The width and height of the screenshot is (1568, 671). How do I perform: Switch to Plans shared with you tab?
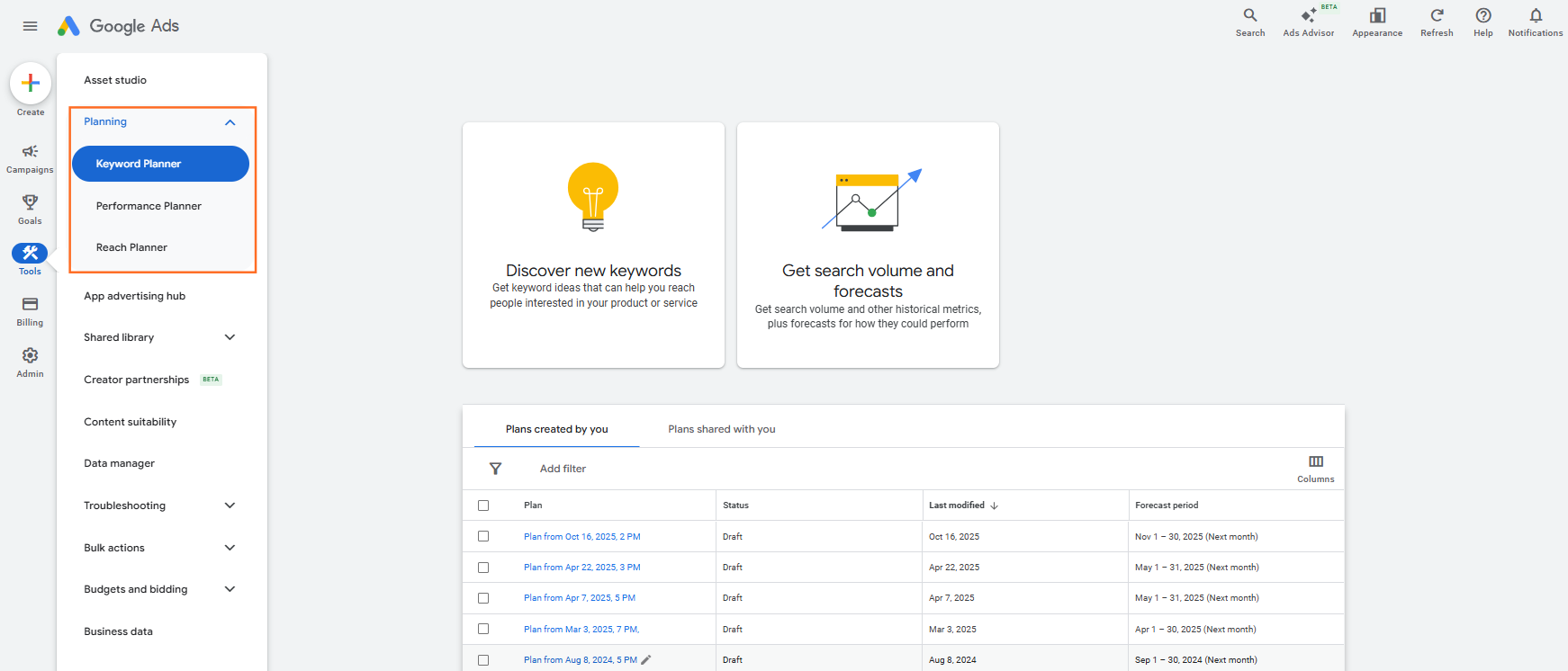tap(722, 429)
